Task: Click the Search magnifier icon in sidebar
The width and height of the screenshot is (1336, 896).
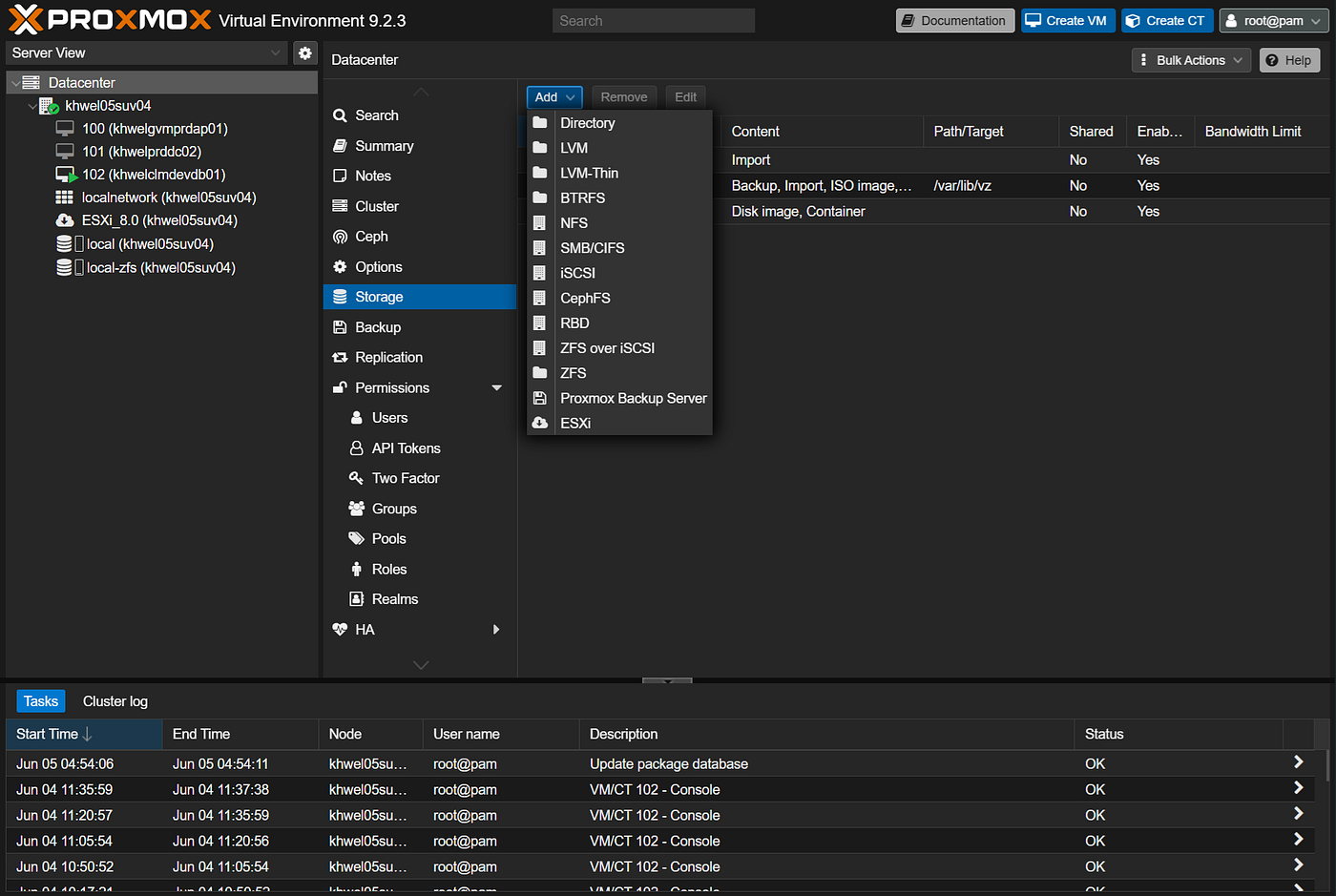Action: [x=340, y=115]
